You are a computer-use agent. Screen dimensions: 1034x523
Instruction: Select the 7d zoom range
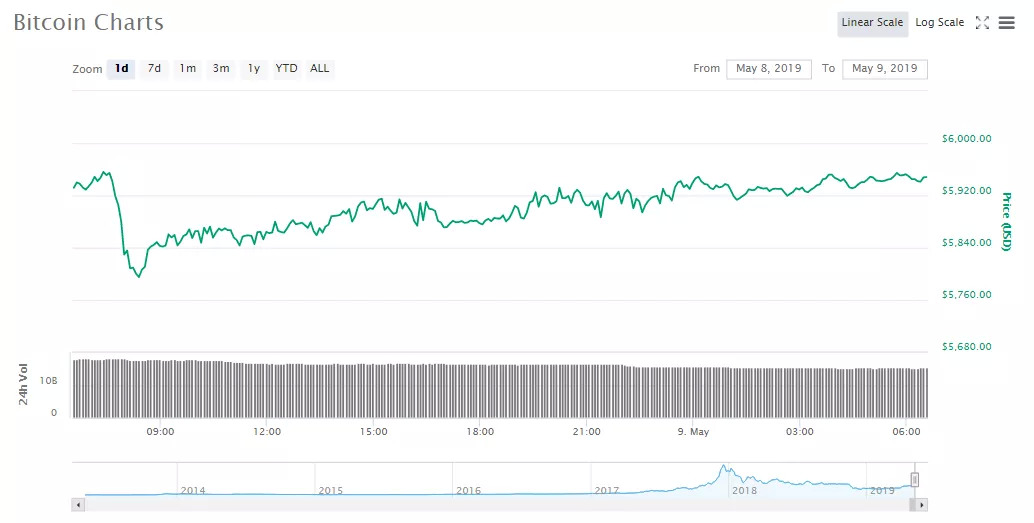click(154, 69)
